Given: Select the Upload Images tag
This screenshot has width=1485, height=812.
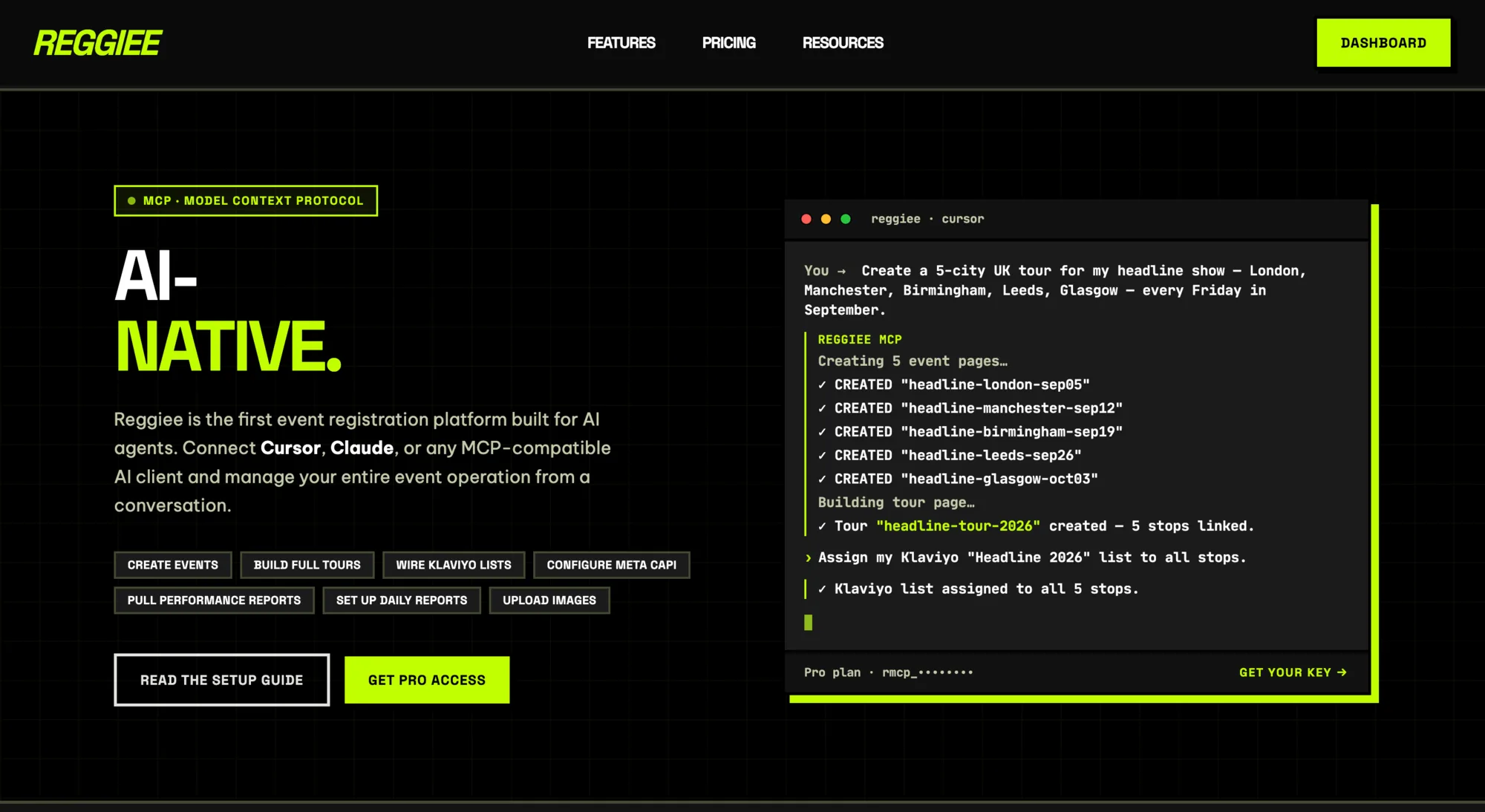Looking at the screenshot, I should click(x=549, y=600).
